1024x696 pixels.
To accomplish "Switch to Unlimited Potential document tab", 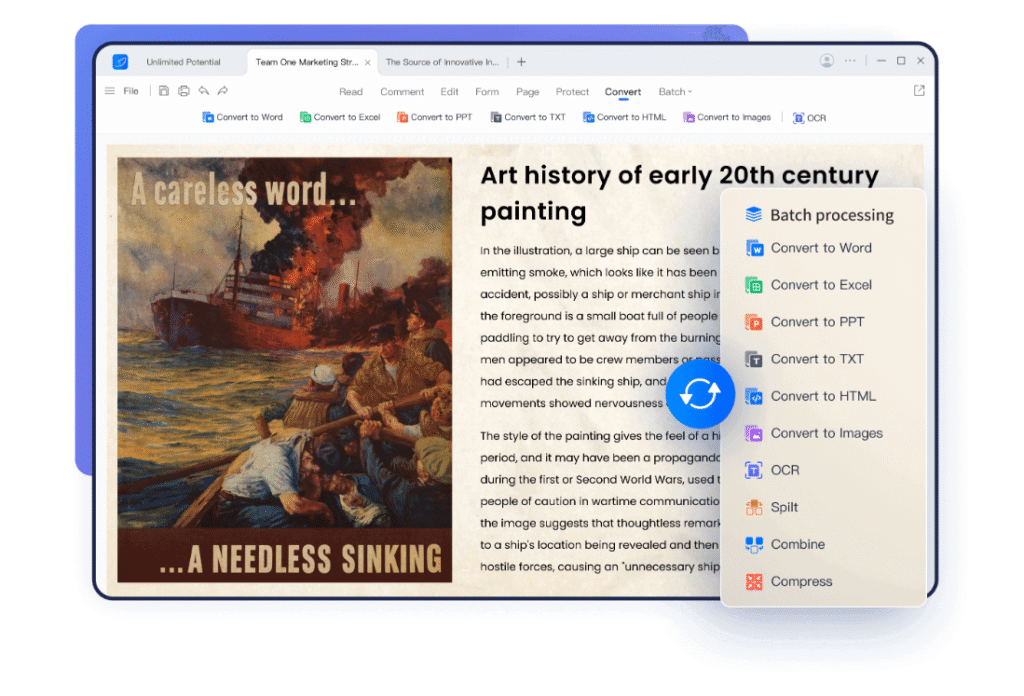I will 184,63.
